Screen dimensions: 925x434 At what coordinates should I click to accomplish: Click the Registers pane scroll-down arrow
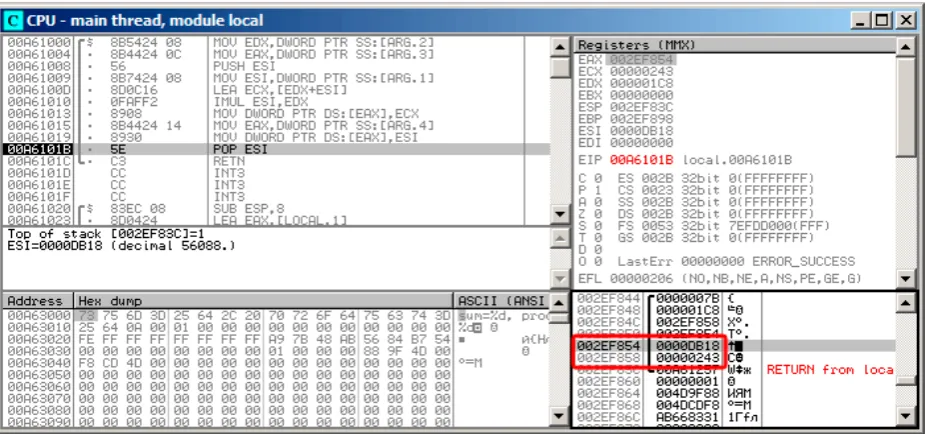coord(906,278)
